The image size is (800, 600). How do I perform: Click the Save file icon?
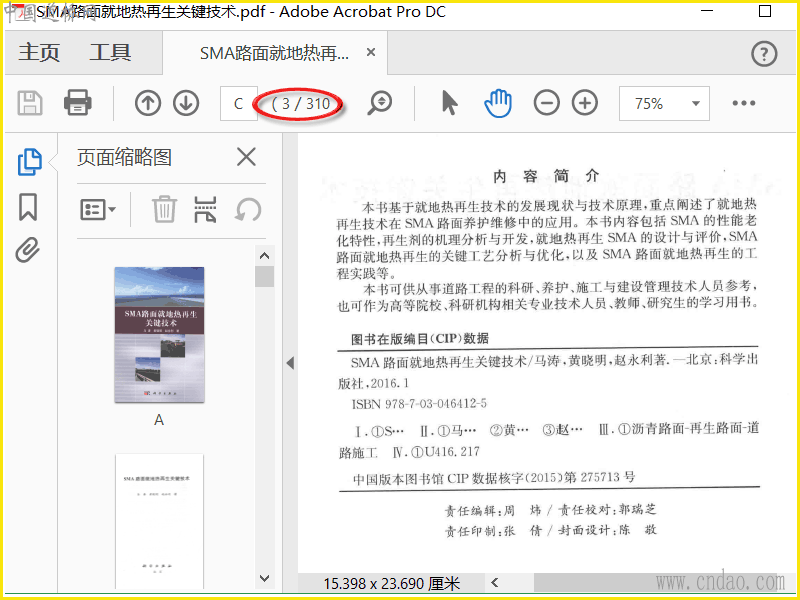(x=30, y=104)
